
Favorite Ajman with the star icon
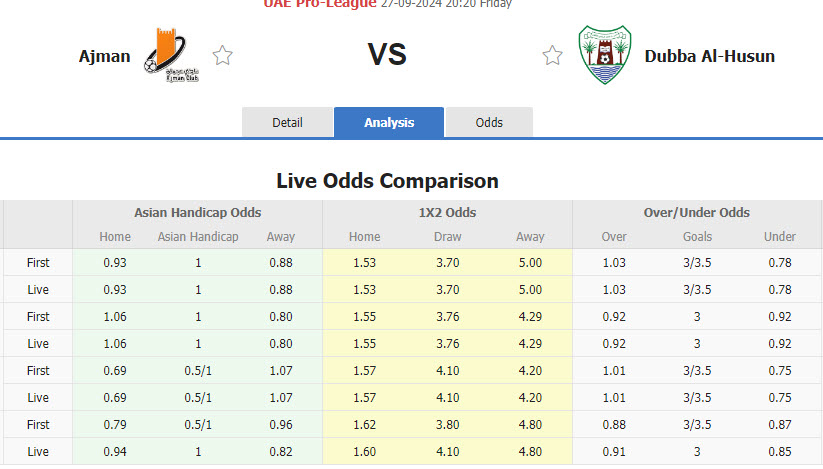pos(222,56)
